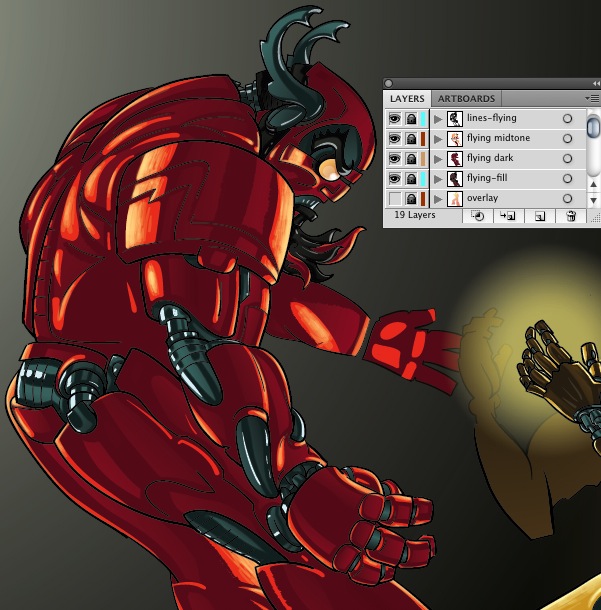Click the overlay layer thumbnail
Image resolution: width=601 pixels, height=610 pixels.
[455, 199]
